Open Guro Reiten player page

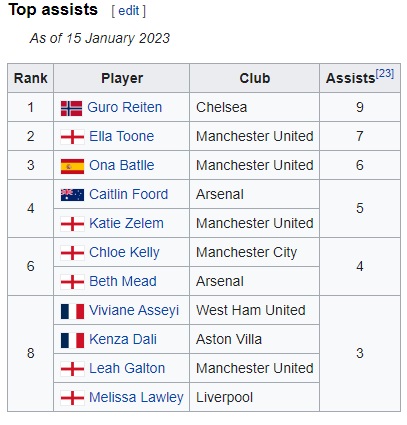point(125,107)
